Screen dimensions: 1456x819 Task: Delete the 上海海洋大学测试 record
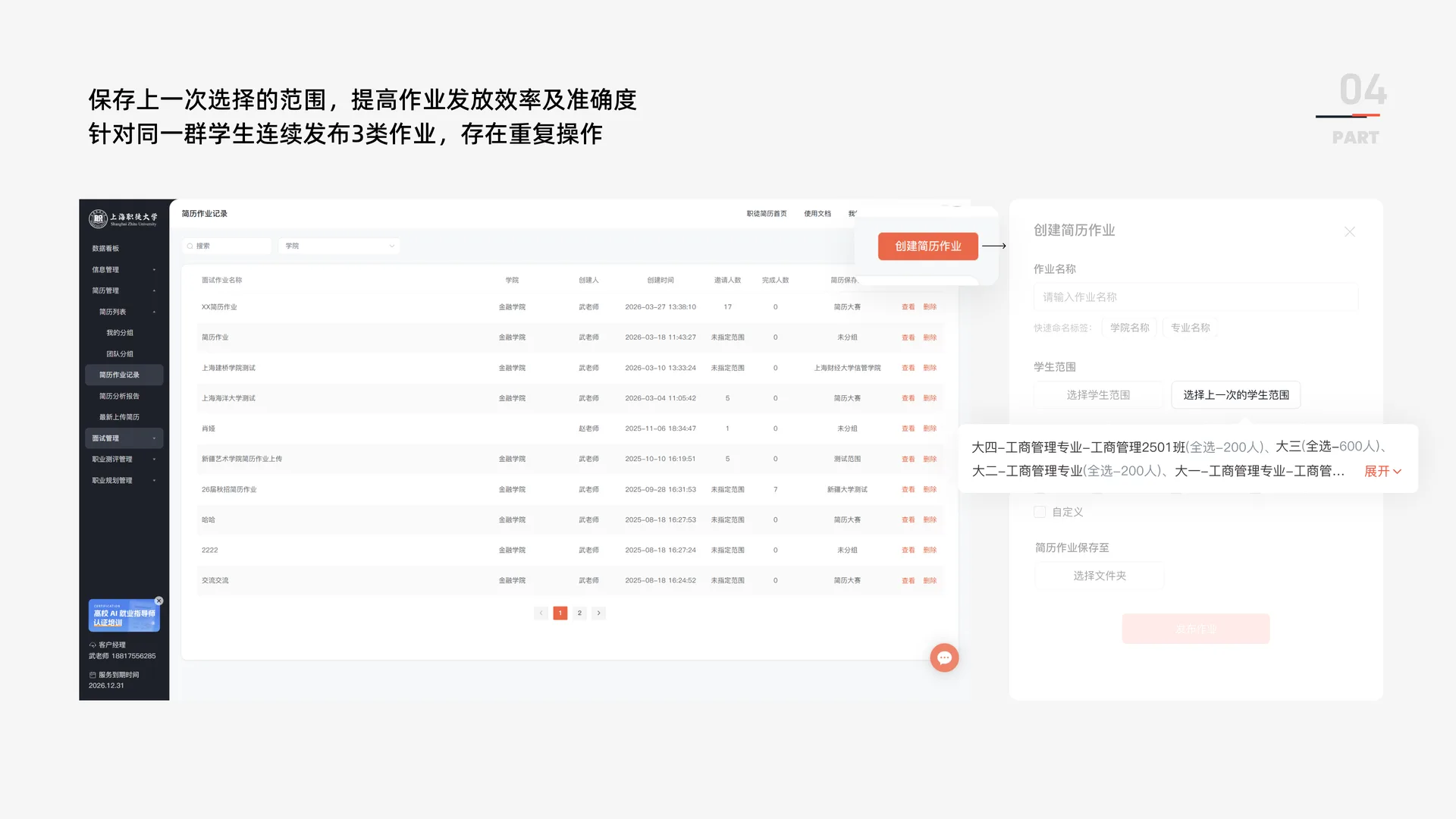930,398
